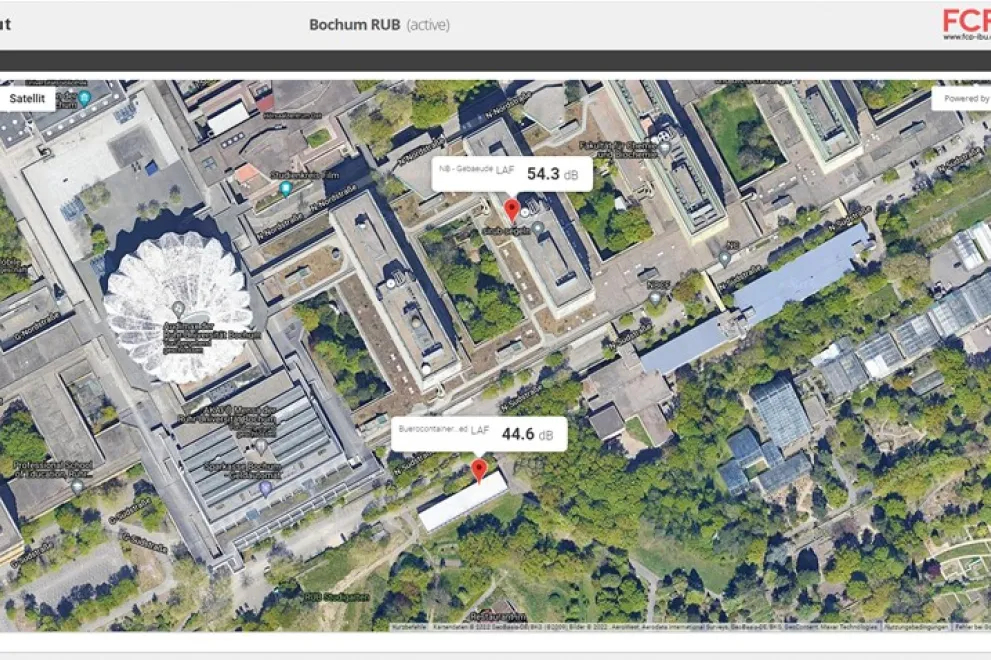Click the teal marker in top-left map corner
The width and height of the screenshot is (991, 660).
(85, 97)
